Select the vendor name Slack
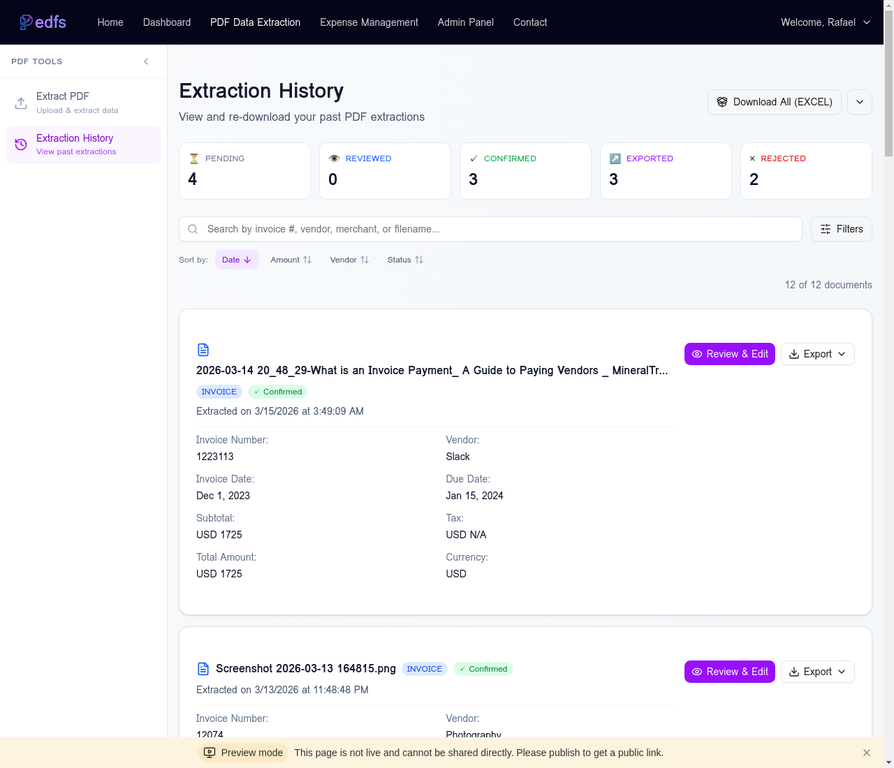This screenshot has height=768, width=894. (458, 457)
